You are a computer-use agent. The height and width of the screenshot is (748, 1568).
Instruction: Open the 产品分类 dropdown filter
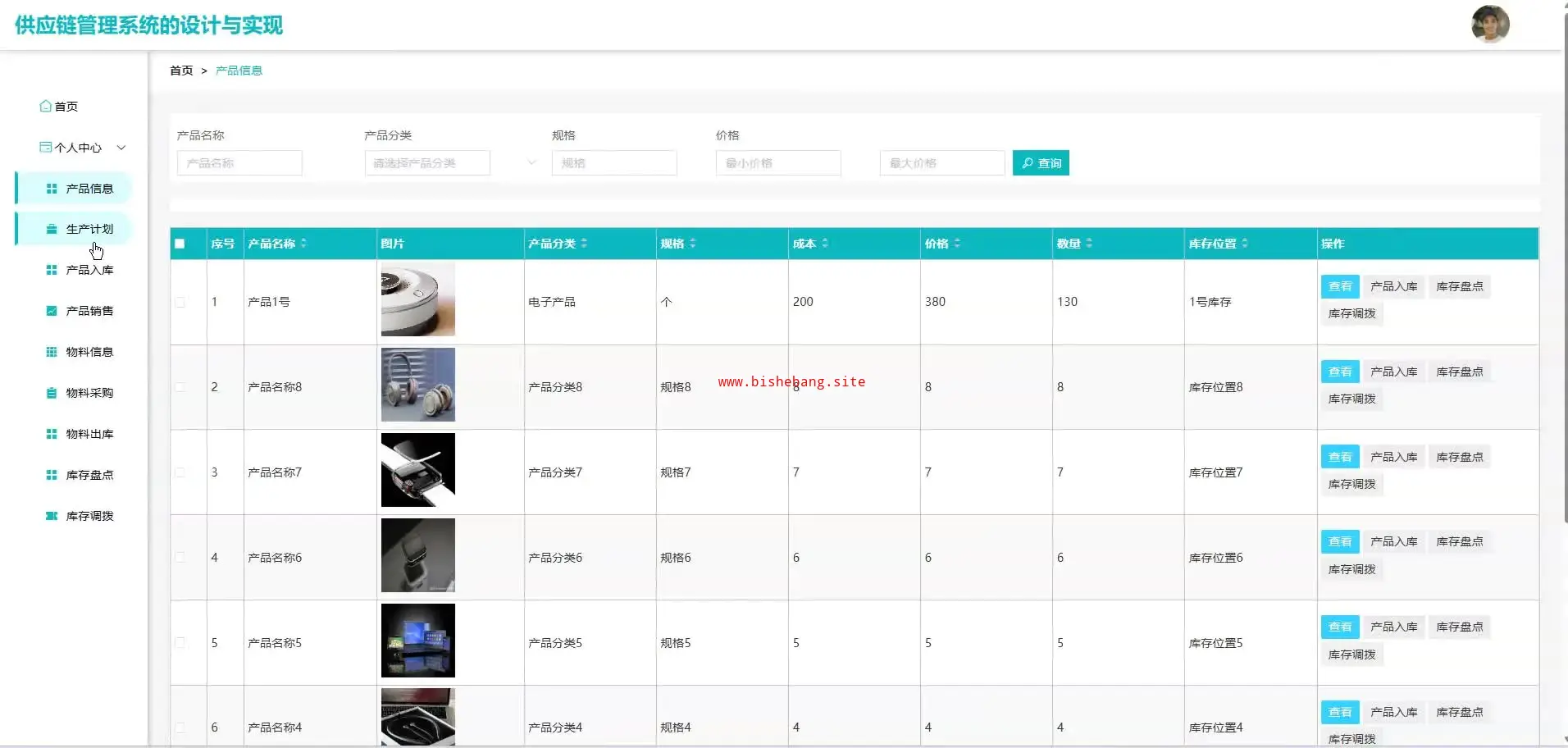pos(450,163)
